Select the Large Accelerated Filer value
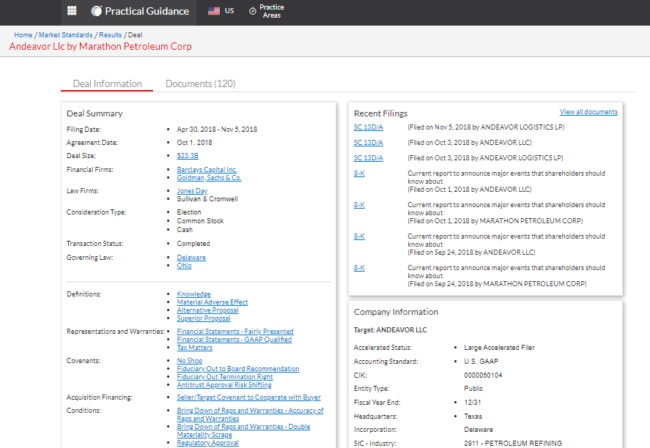The width and height of the screenshot is (650, 448). pos(499,347)
